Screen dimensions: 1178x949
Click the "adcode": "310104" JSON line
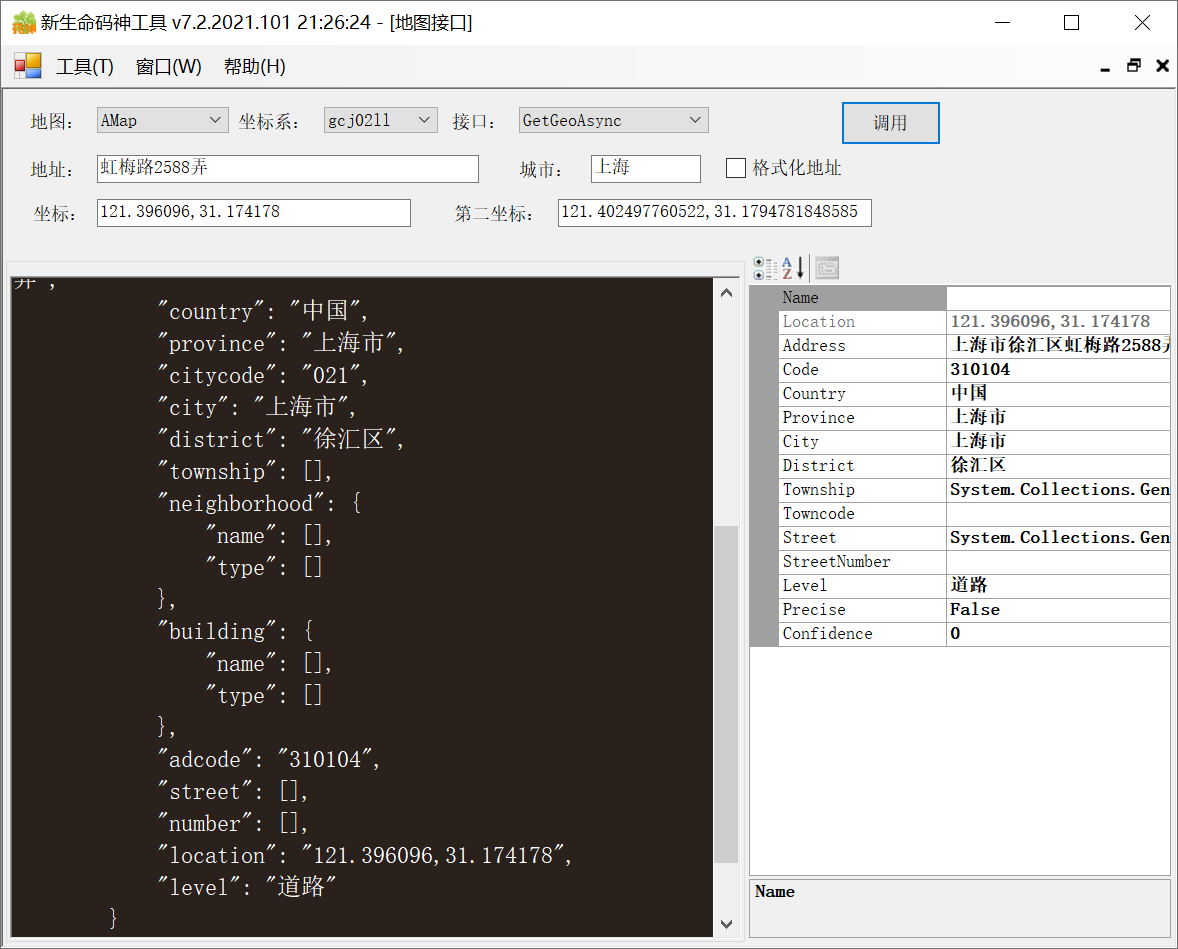(x=268, y=760)
